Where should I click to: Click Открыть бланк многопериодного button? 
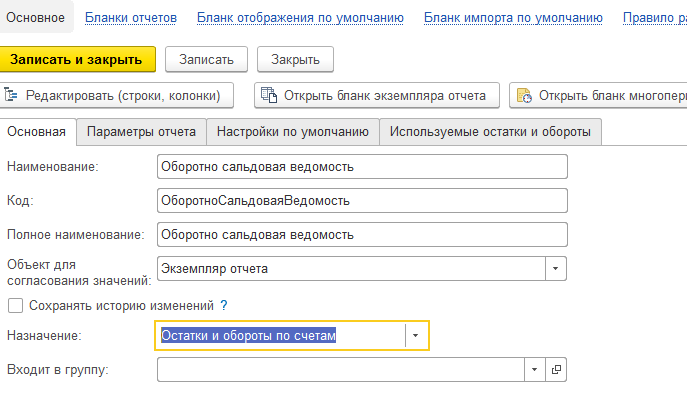598,95
